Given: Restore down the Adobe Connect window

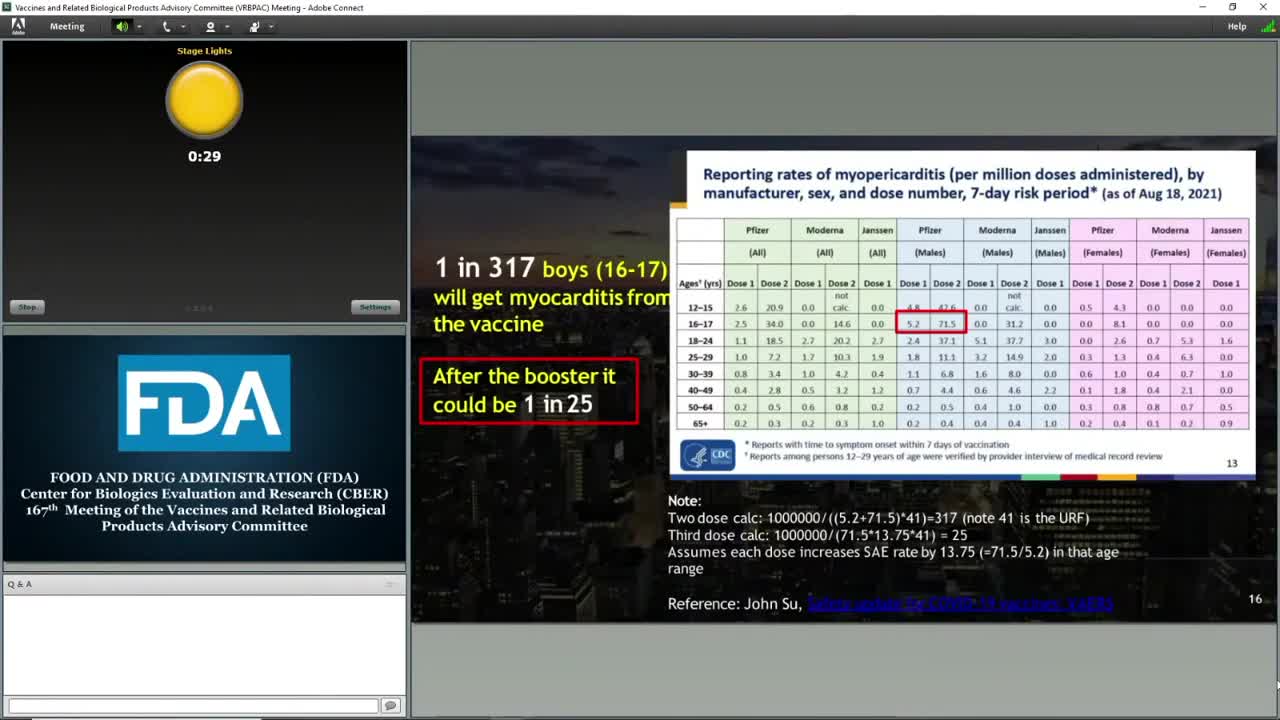Looking at the screenshot, I should click(1232, 7).
